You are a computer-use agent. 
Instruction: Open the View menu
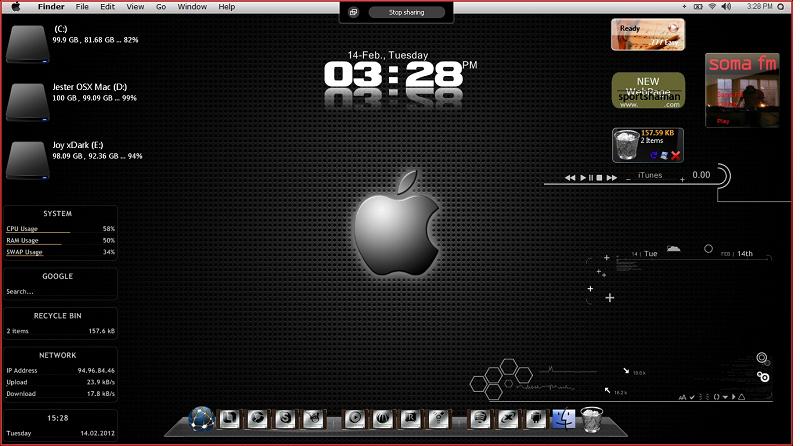pos(135,7)
